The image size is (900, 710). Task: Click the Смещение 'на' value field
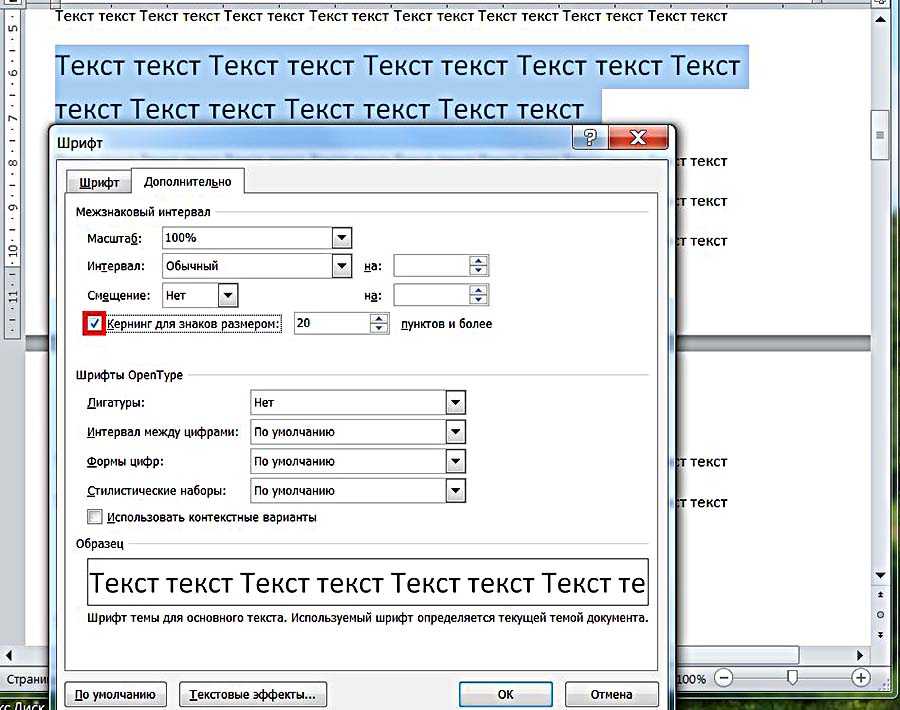[x=431, y=295]
